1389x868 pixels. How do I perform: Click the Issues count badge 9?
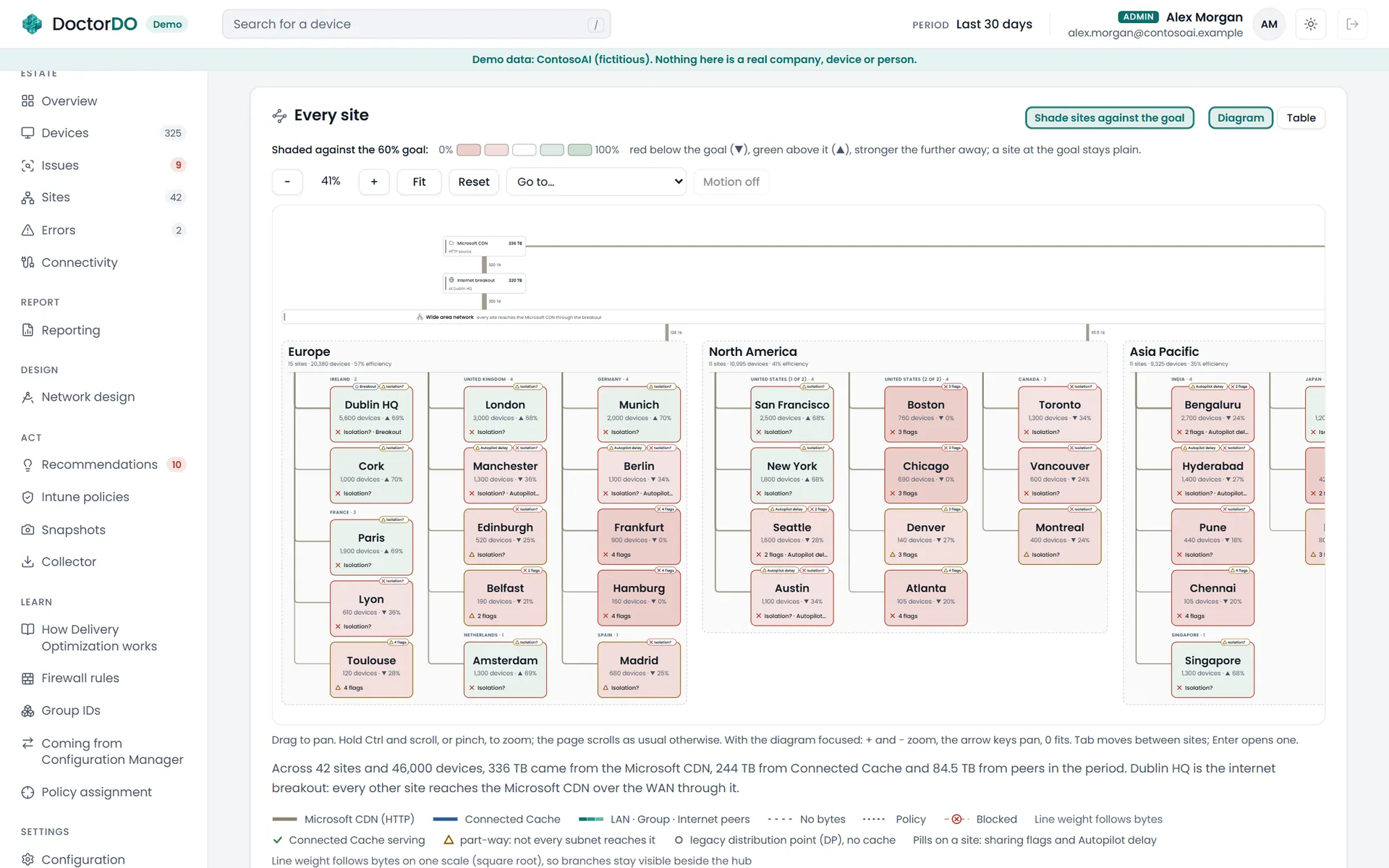(178, 166)
